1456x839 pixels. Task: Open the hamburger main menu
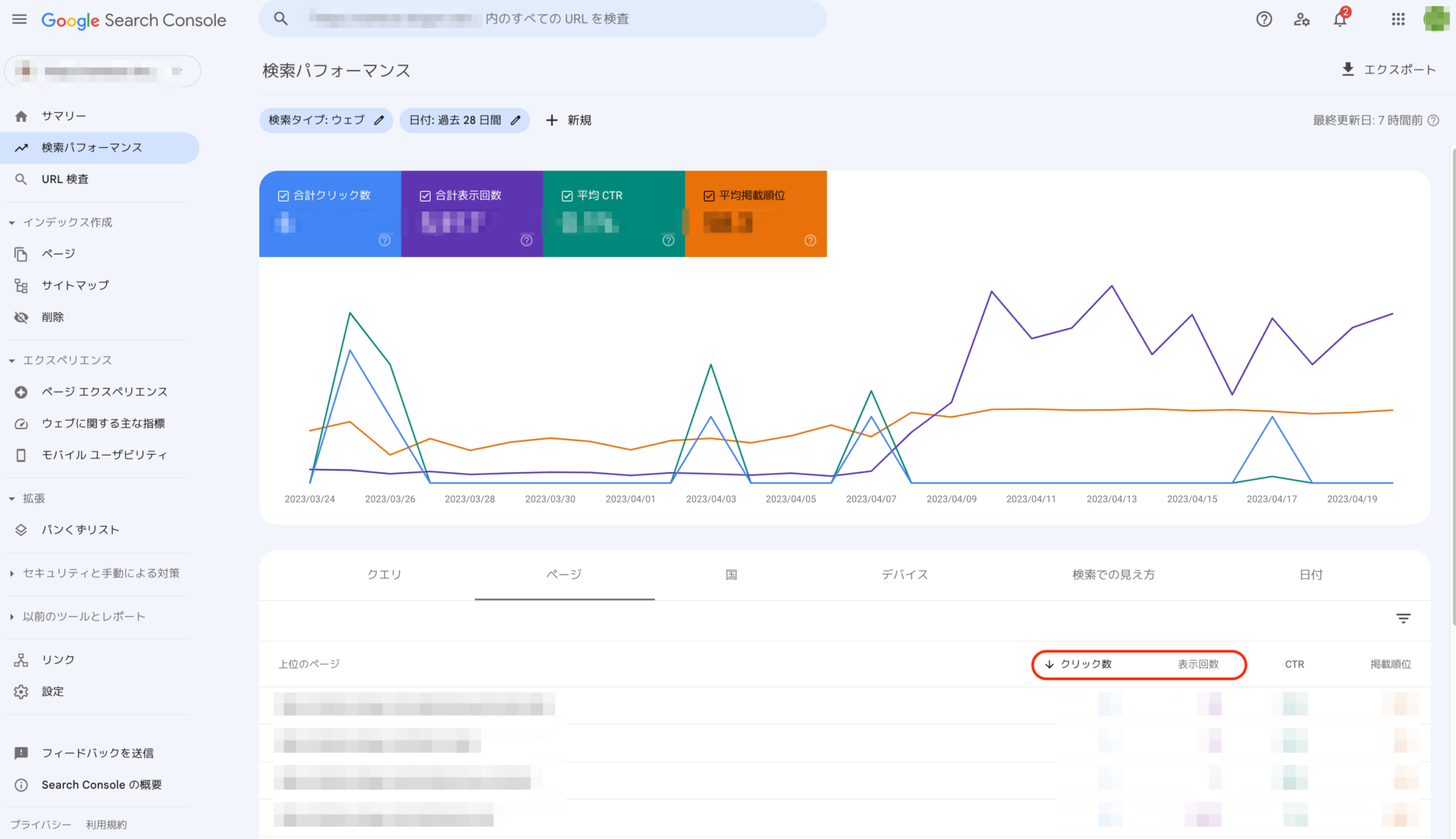tap(20, 20)
